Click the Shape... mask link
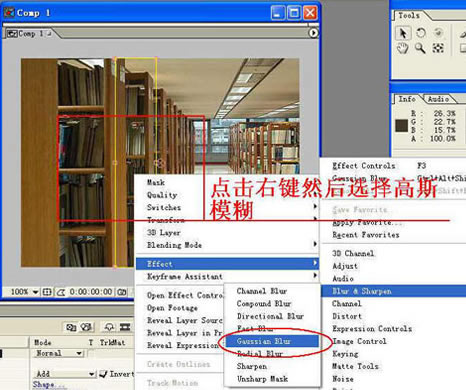Viewport: 466px width, 390px height. coord(43,385)
